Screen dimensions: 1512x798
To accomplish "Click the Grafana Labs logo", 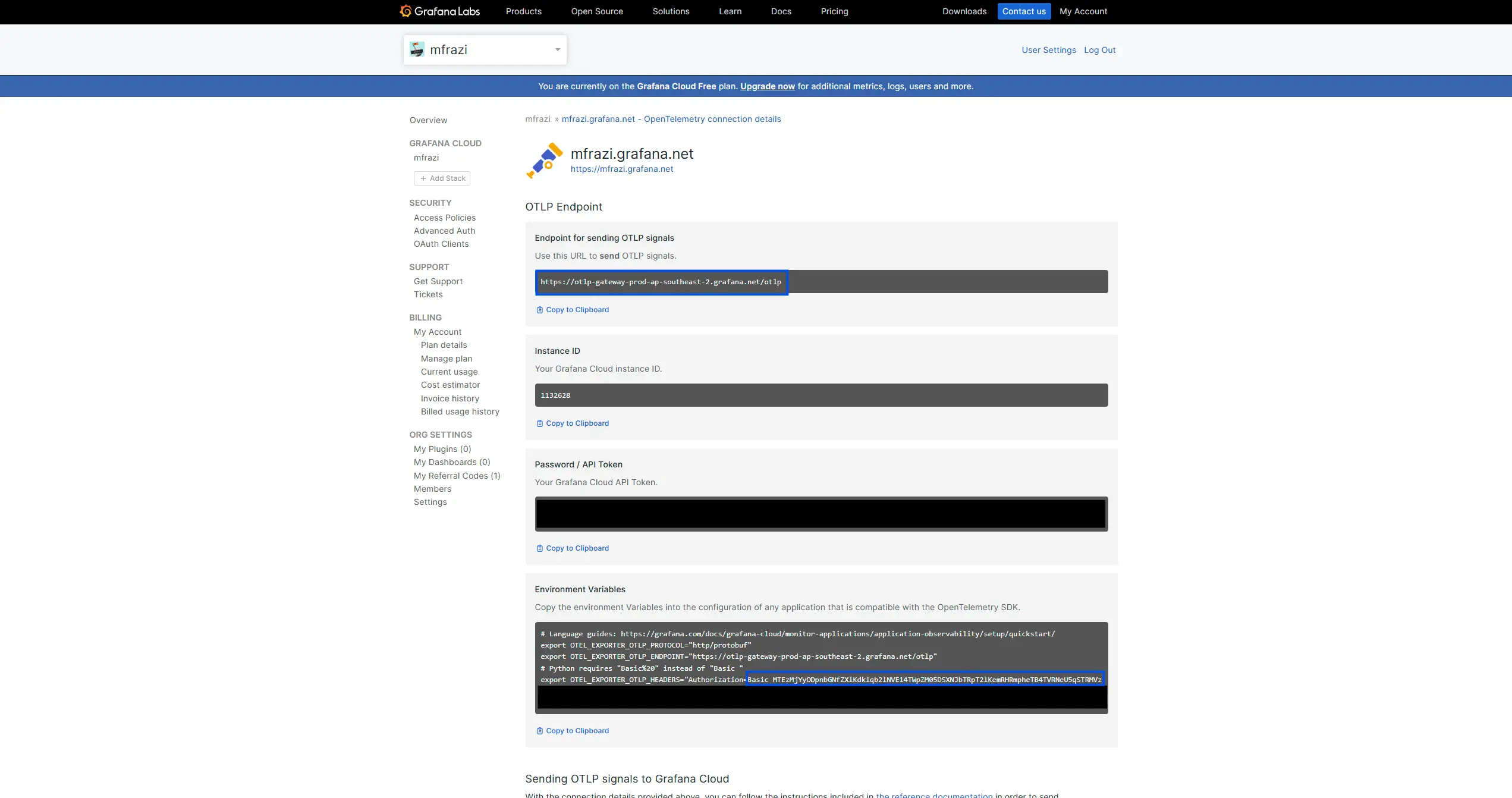I will coord(439,11).
